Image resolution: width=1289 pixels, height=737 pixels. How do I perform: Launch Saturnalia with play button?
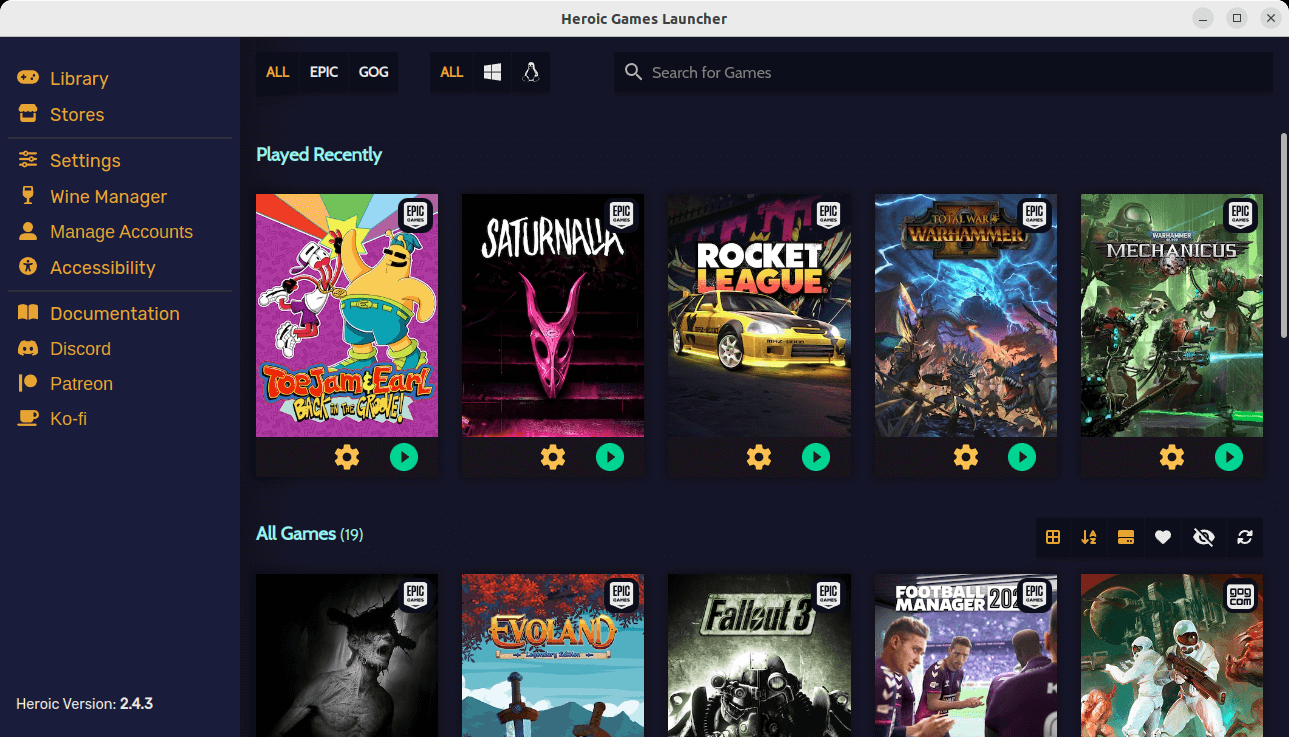click(610, 457)
